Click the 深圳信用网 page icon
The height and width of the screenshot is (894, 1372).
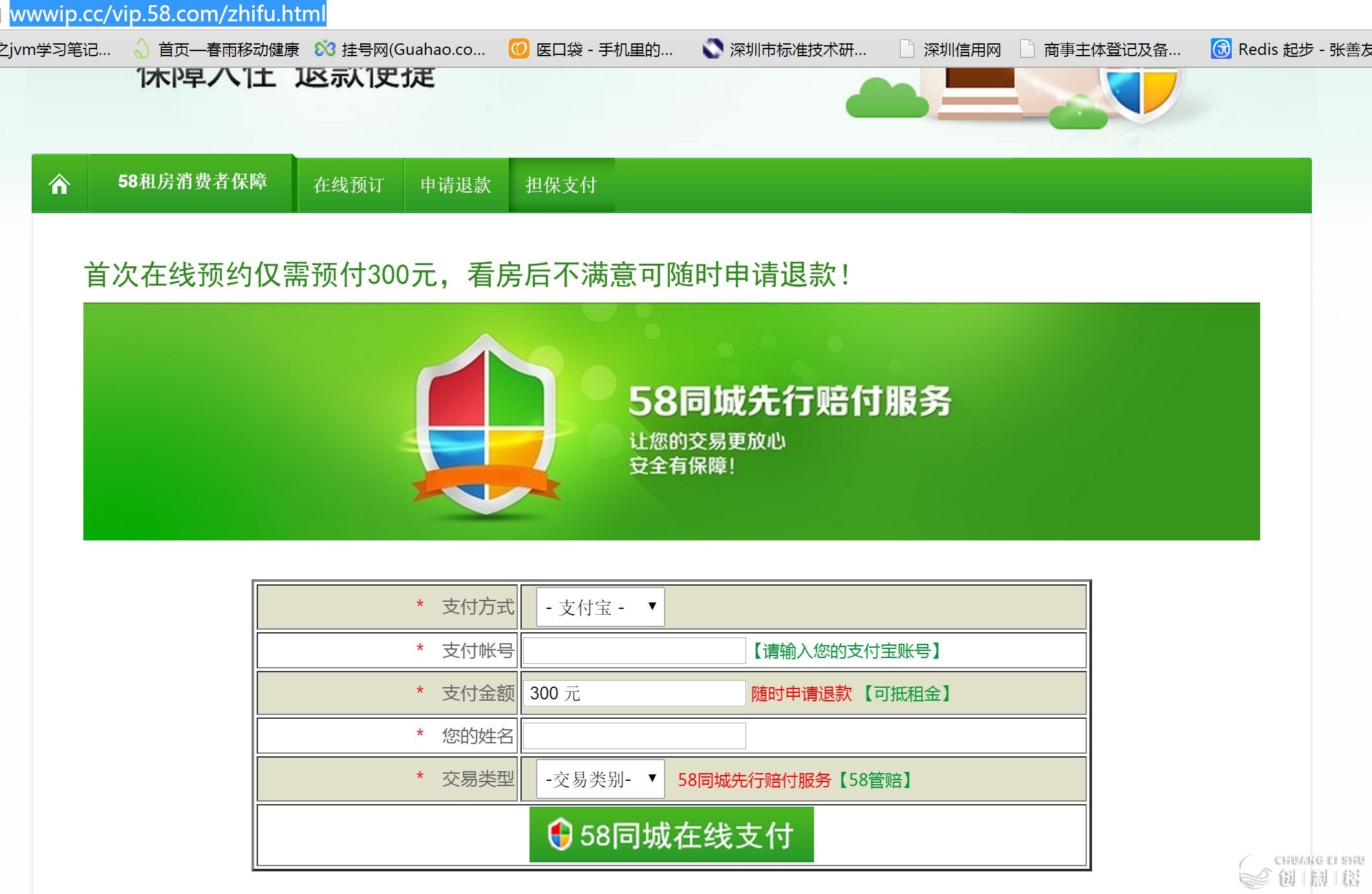(x=907, y=49)
